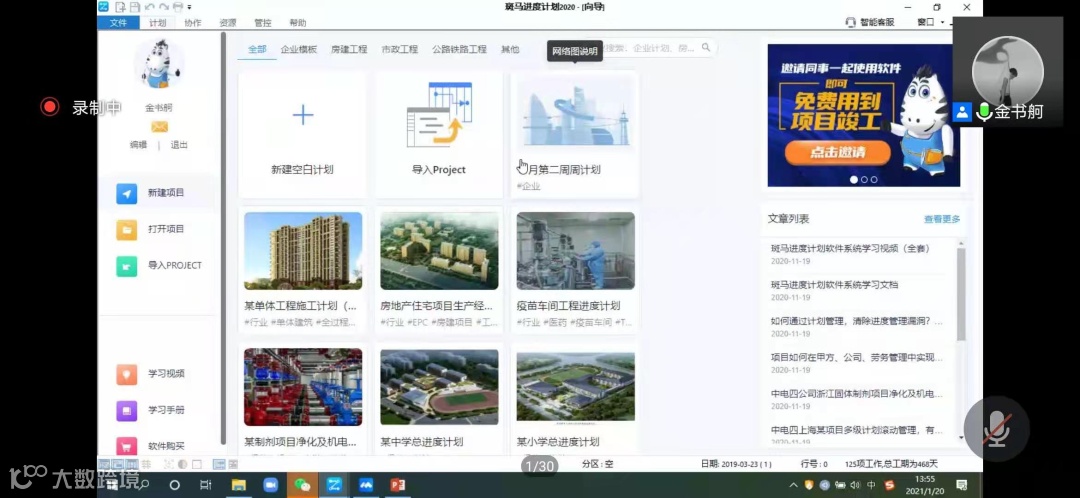The width and height of the screenshot is (1080, 498).
Task: Select the 全部 template category tab
Action: [x=257, y=49]
